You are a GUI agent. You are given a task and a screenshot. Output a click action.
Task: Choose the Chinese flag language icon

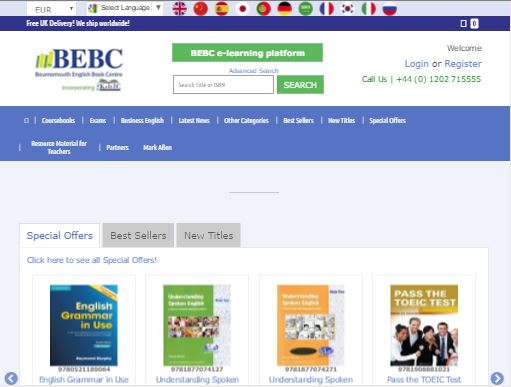[200, 9]
